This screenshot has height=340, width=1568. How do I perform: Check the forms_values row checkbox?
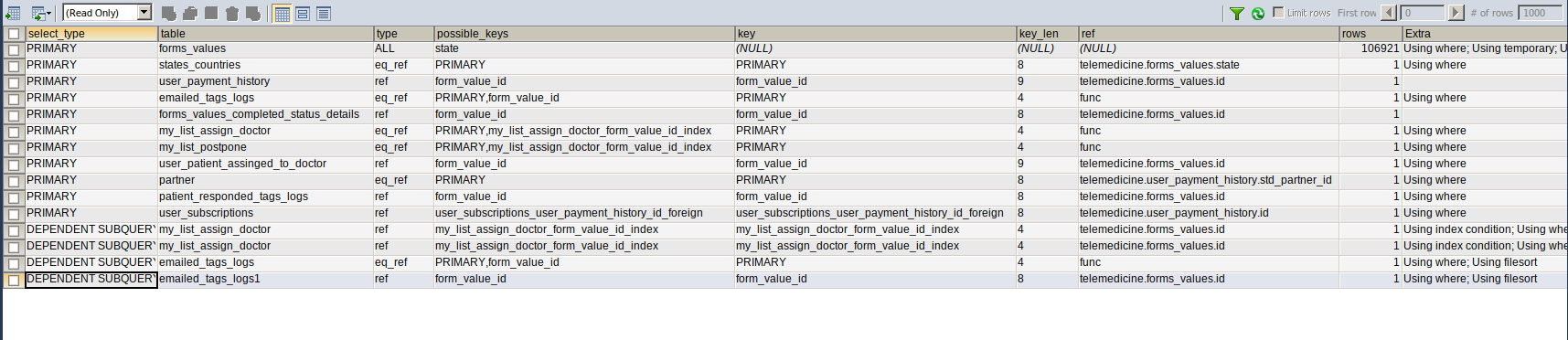pos(14,49)
